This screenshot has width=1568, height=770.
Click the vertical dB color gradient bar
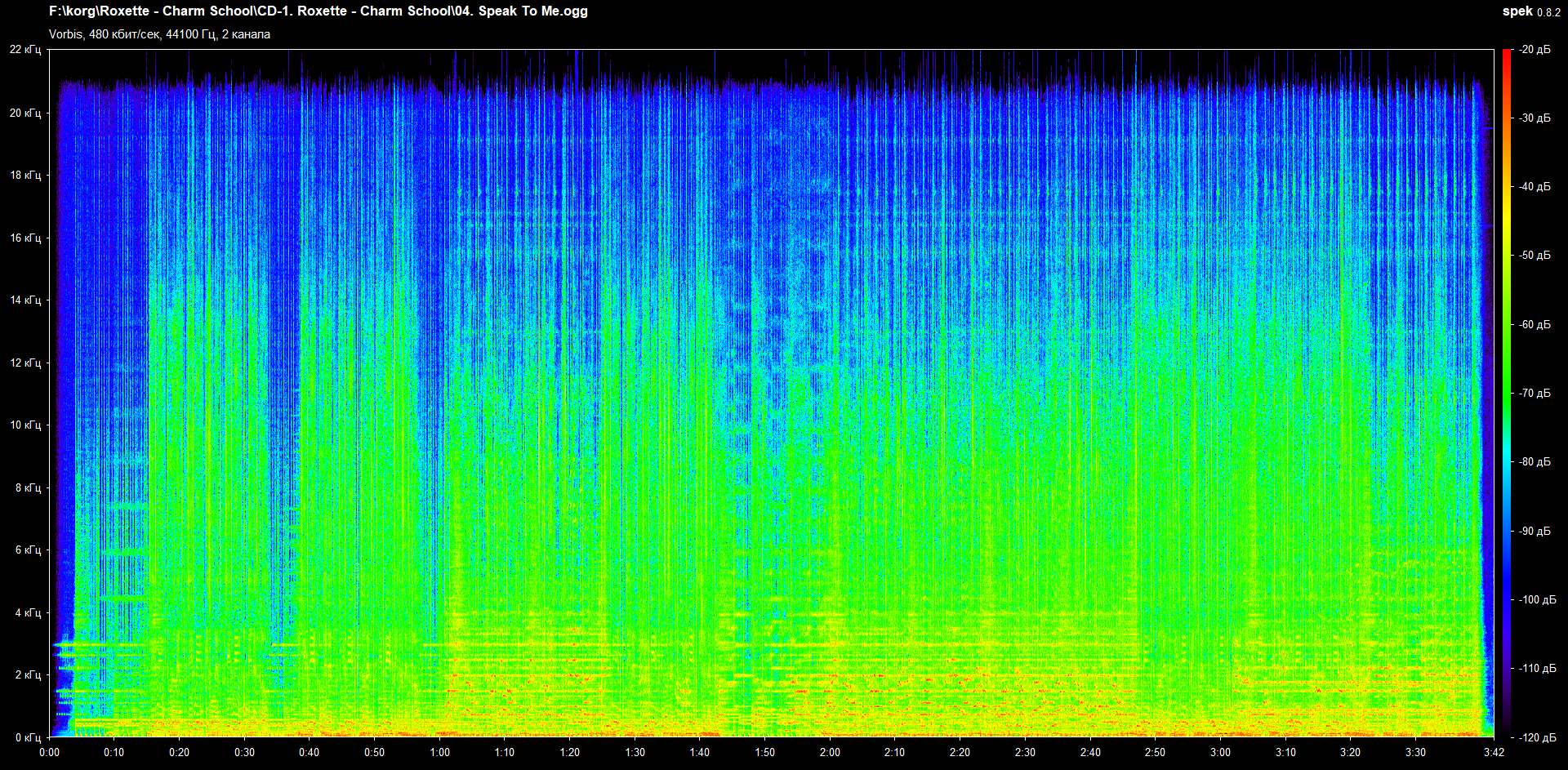pyautogui.click(x=1507, y=392)
